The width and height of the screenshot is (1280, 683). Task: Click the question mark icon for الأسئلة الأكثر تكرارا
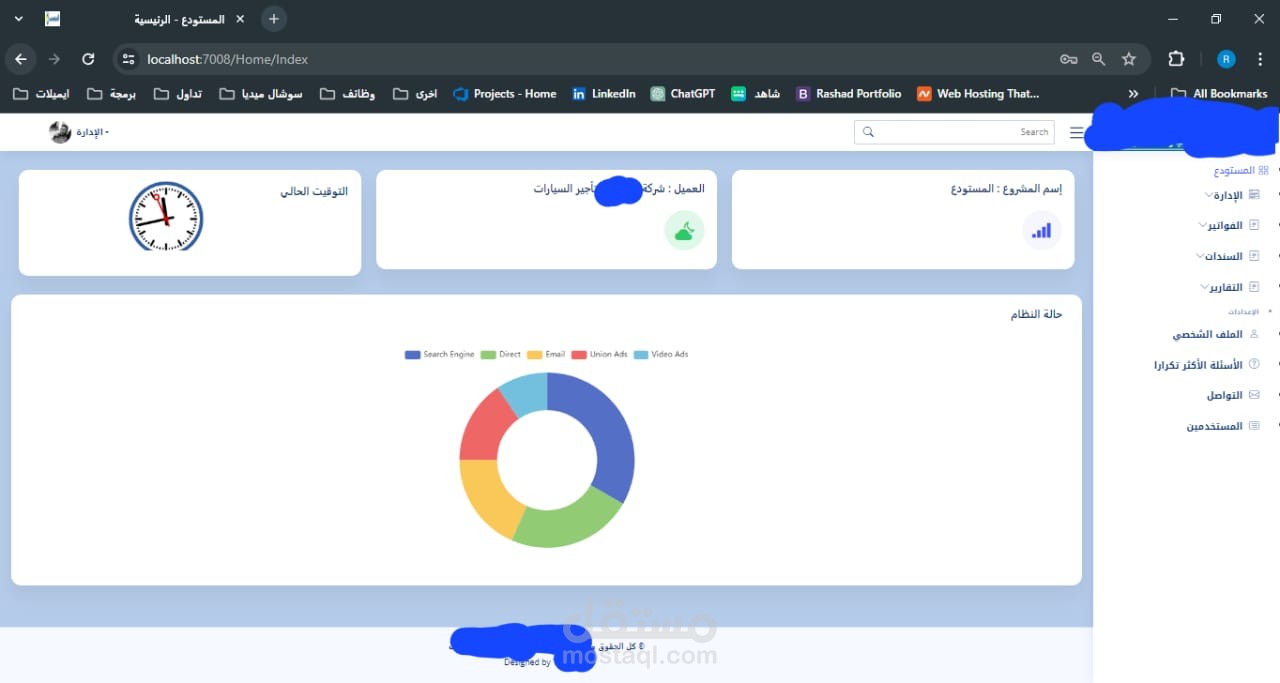coord(1255,365)
